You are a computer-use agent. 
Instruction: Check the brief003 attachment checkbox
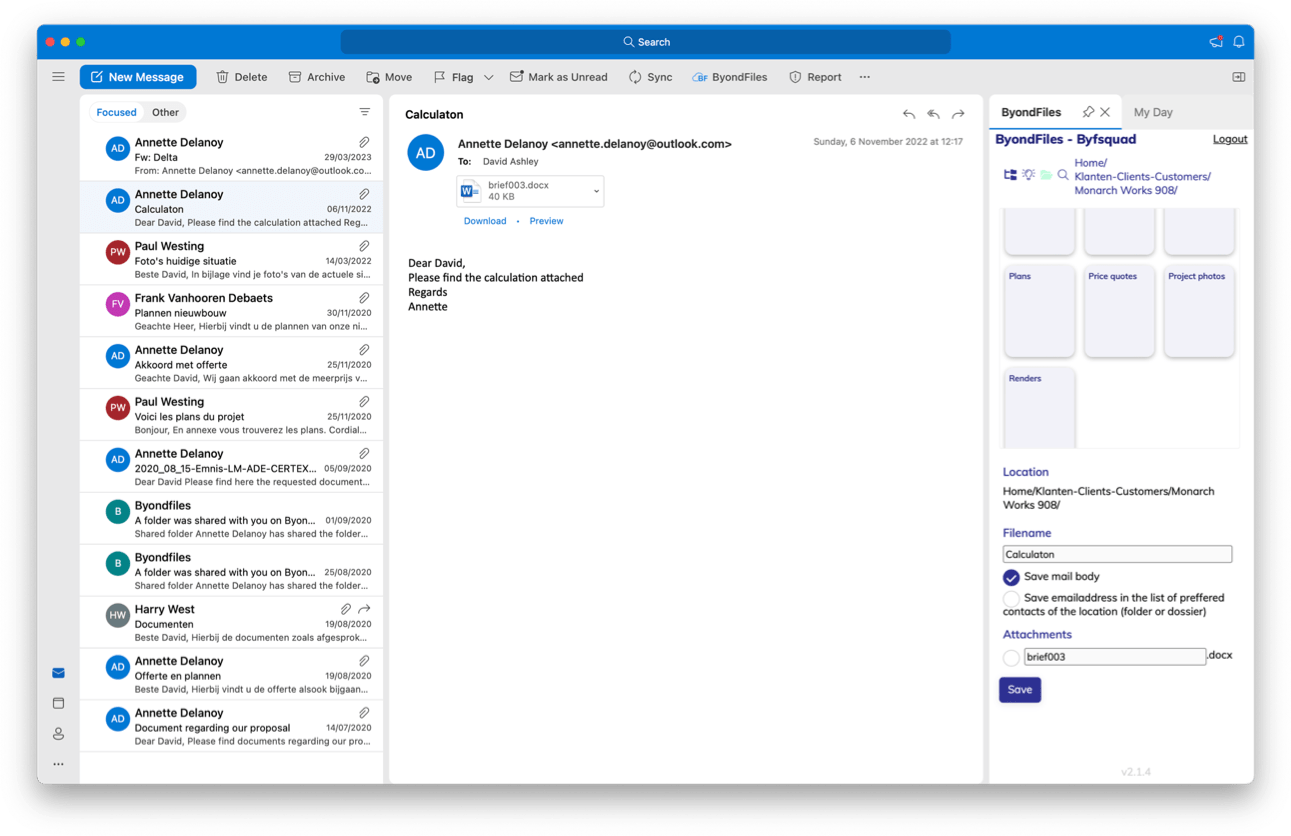coord(1011,658)
